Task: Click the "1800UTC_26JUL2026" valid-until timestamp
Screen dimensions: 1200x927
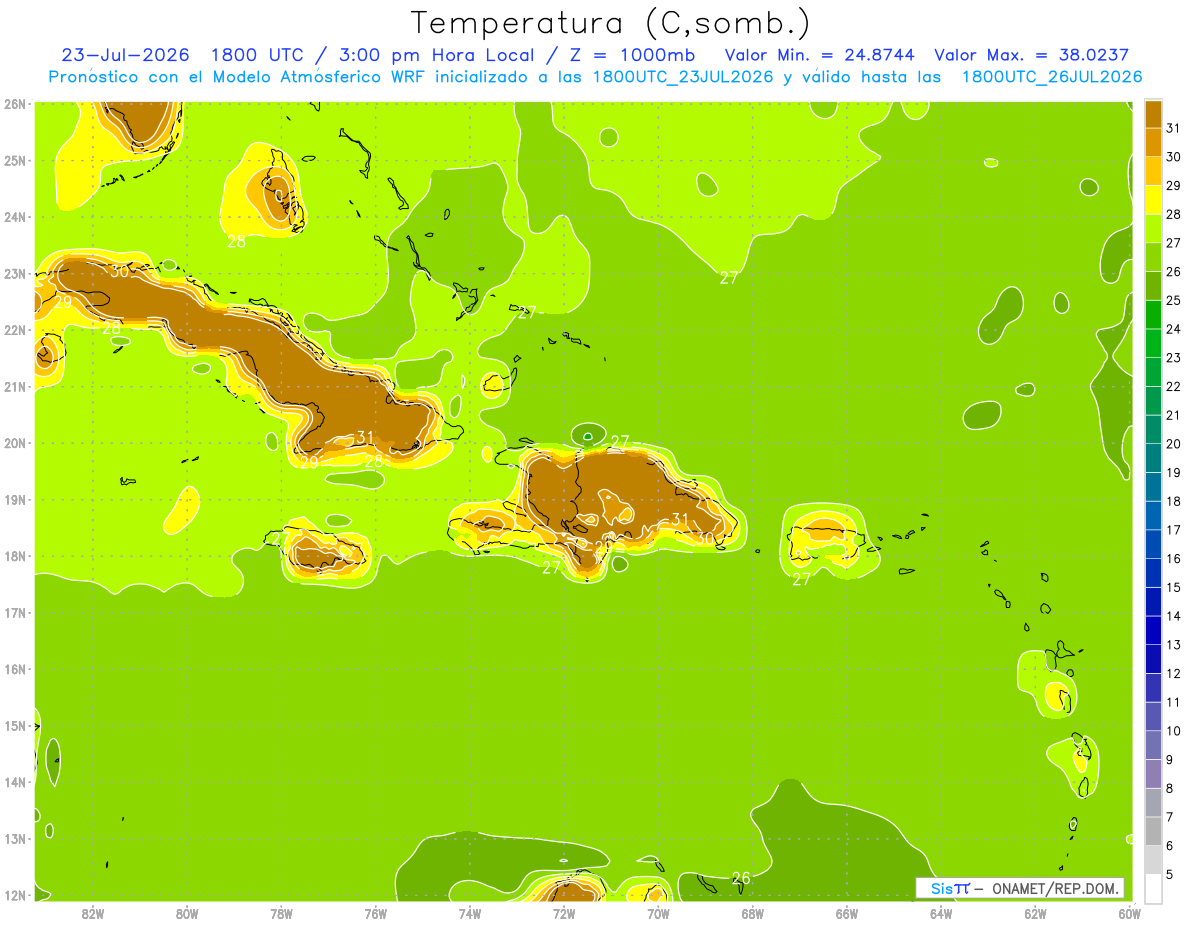Action: pos(1052,77)
